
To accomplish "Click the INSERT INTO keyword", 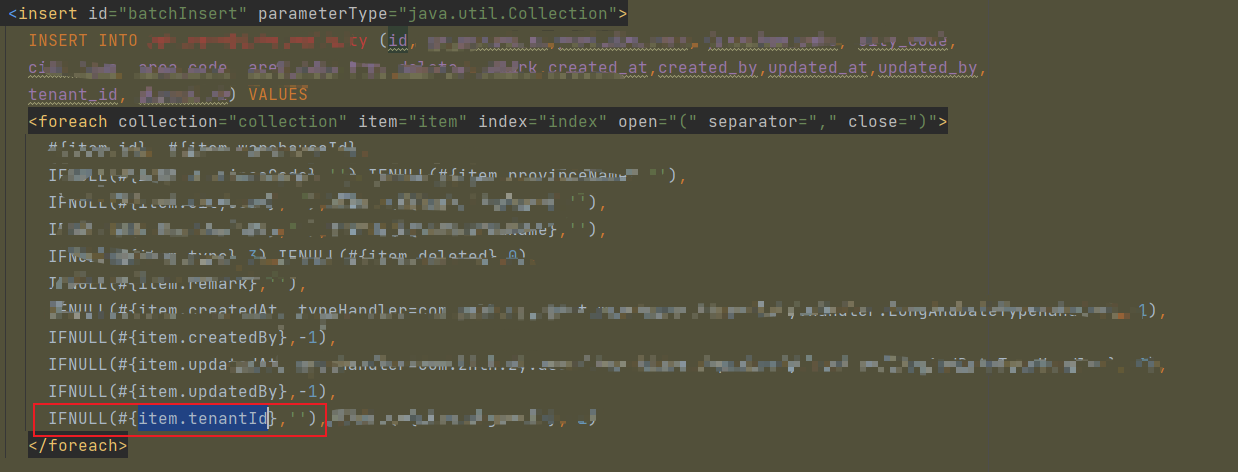I will coord(83,41).
